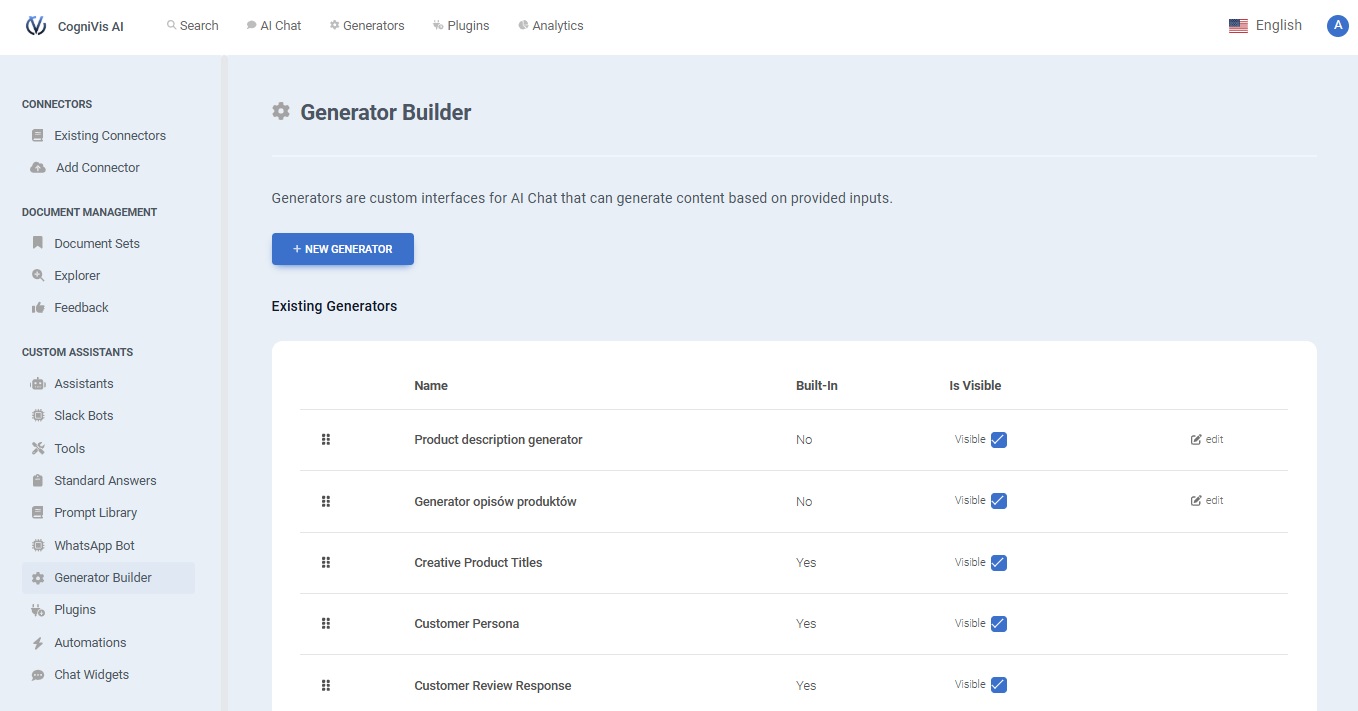Click the edit icon for Generator opisów produktów
Viewport: 1358px width, 711px height.
pyautogui.click(x=1196, y=501)
